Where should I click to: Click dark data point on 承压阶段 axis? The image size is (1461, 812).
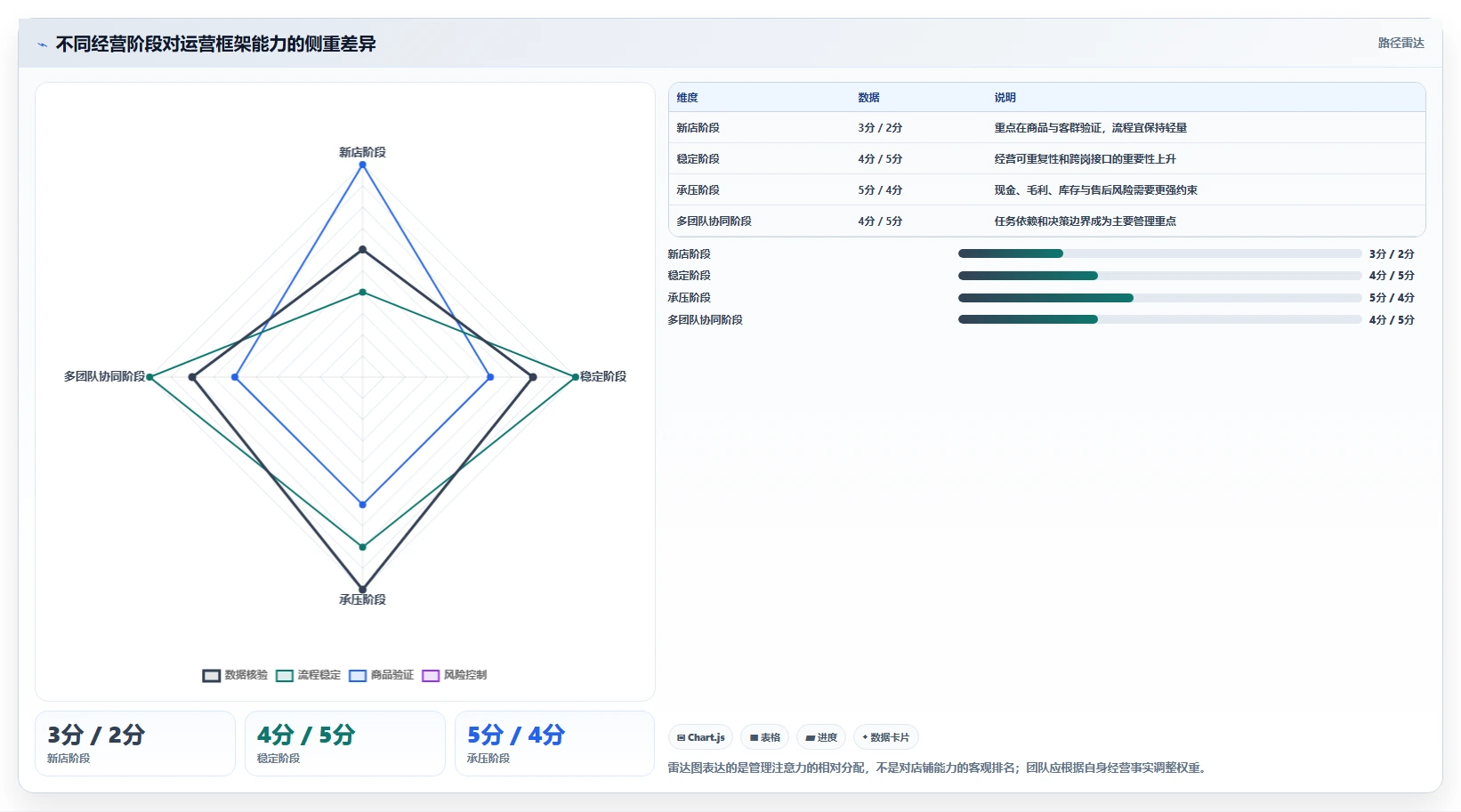click(x=362, y=590)
